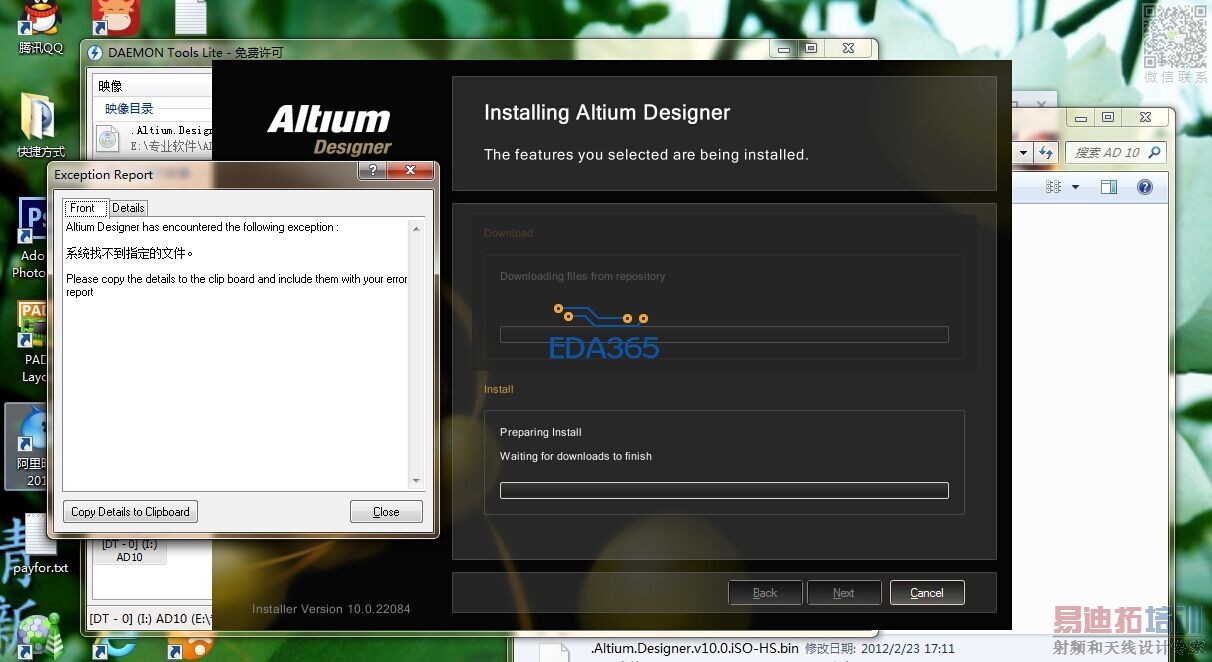Open the blue swirl shortcut below DAEMON Tools
This screenshot has width=1212, height=662.
tap(113, 649)
